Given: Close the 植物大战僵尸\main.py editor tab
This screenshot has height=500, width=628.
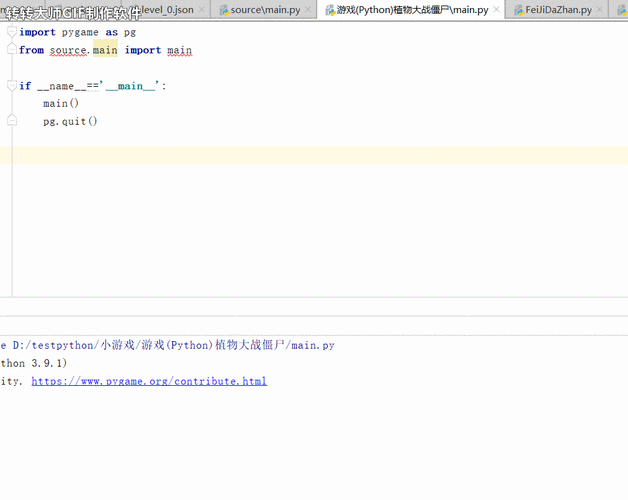Looking at the screenshot, I should (498, 10).
